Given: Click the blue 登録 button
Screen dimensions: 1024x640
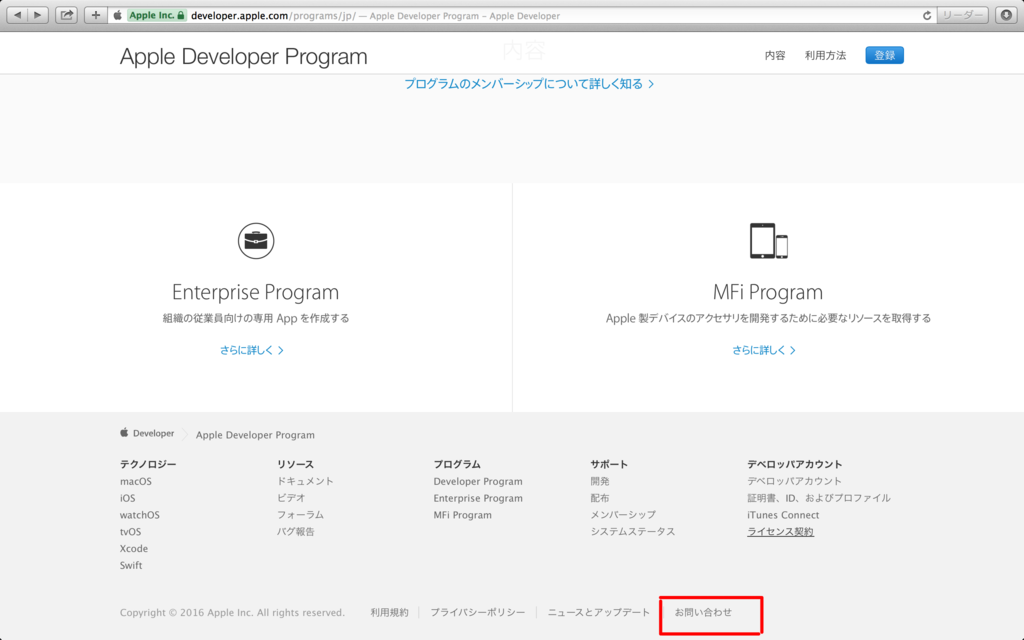Looking at the screenshot, I should click(884, 56).
